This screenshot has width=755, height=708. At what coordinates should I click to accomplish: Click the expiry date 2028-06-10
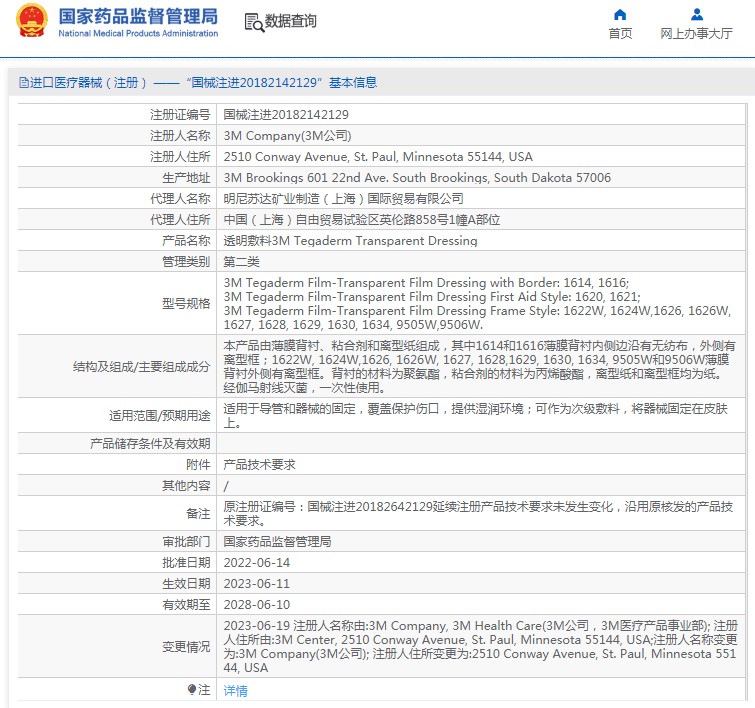click(x=259, y=605)
